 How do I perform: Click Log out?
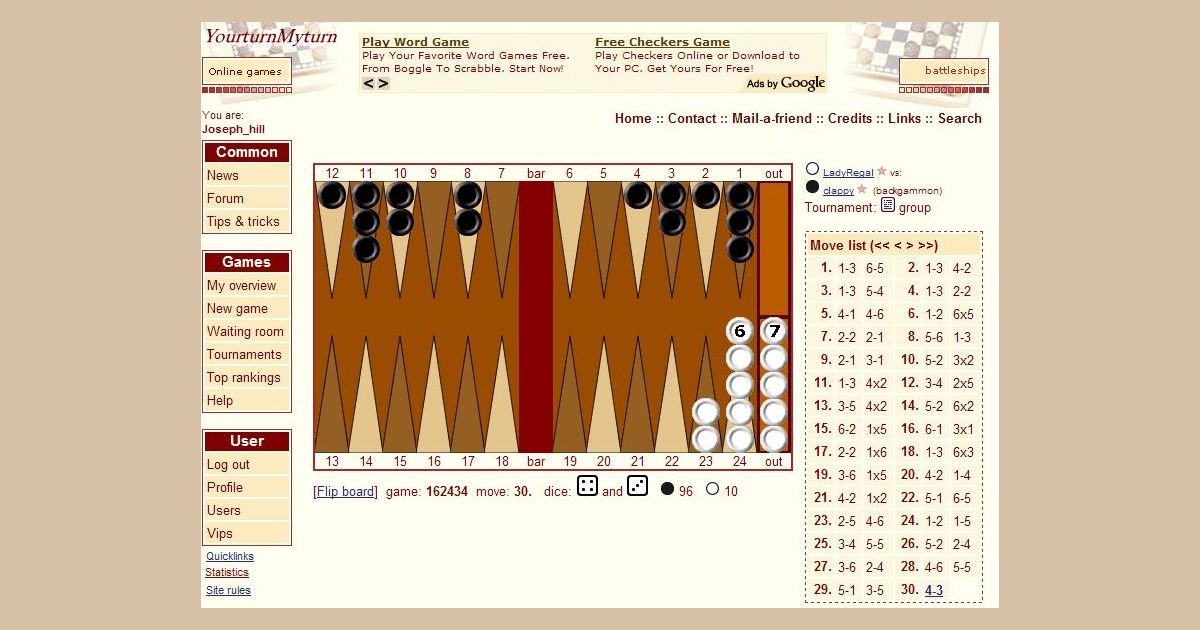247,464
